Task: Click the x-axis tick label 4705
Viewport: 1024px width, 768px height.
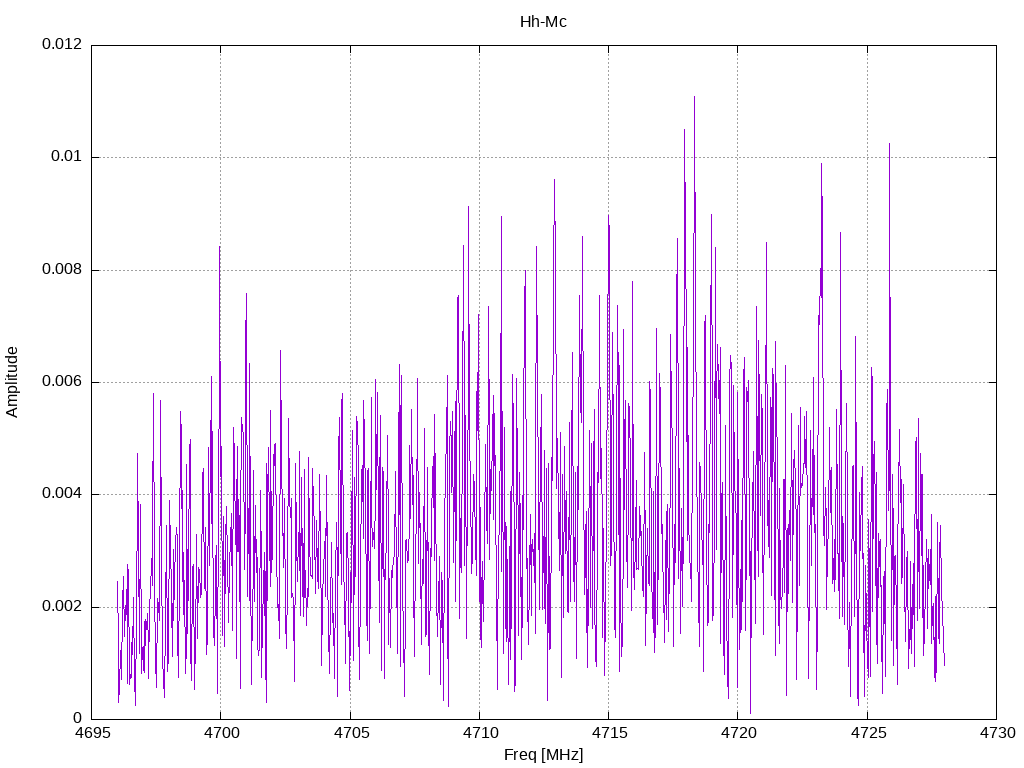Action: [x=351, y=733]
